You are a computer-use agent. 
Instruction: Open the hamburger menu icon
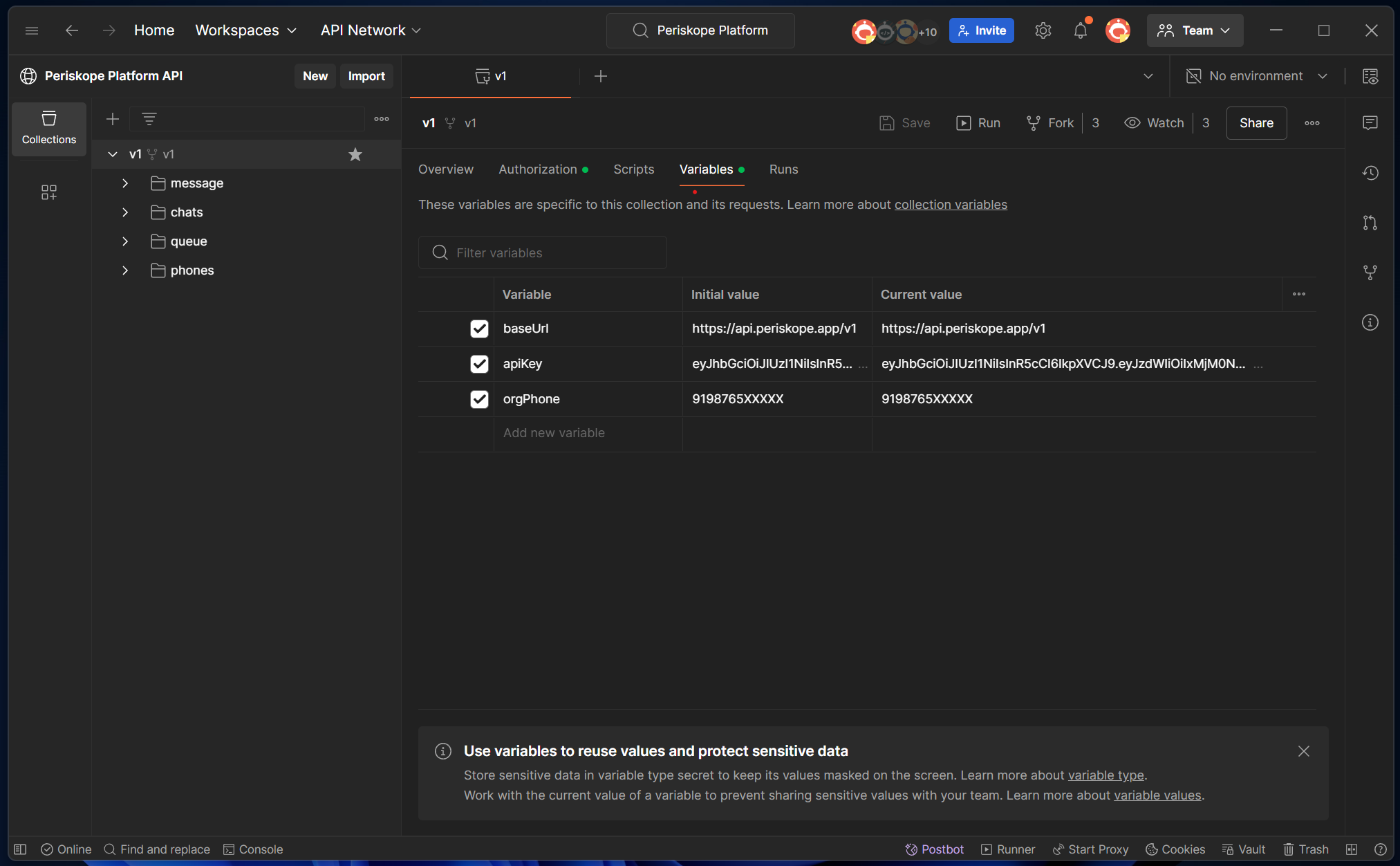tap(32, 30)
